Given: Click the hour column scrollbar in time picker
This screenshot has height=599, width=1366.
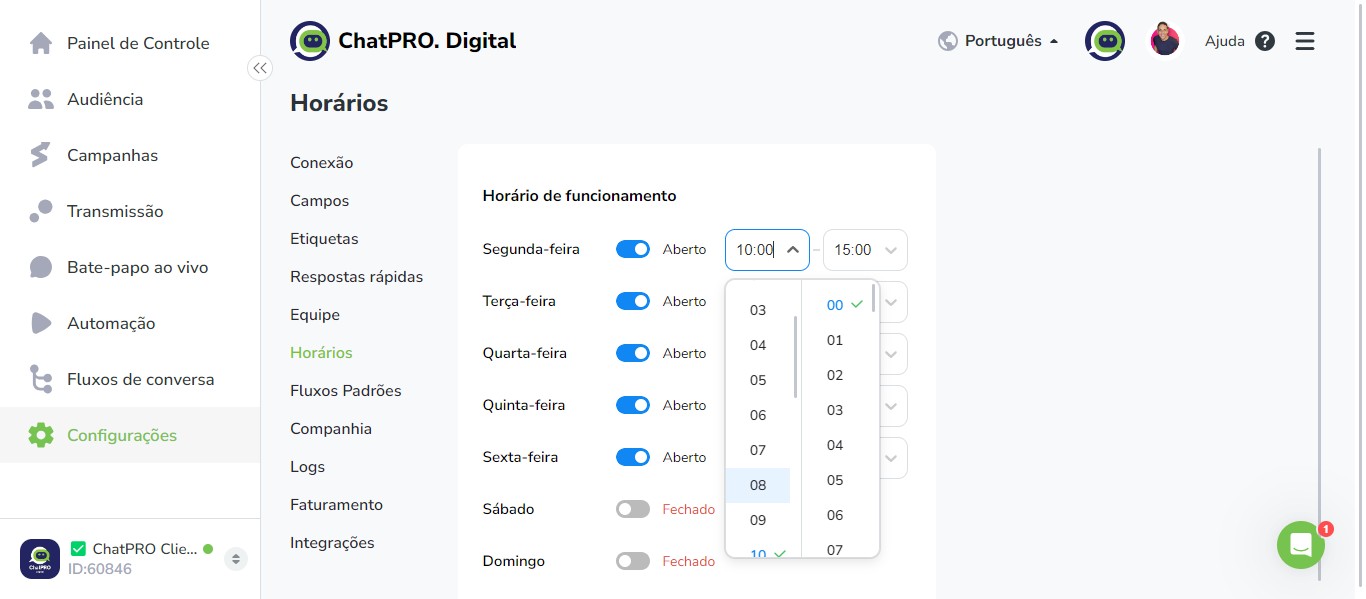Looking at the screenshot, I should pyautogui.click(x=796, y=357).
